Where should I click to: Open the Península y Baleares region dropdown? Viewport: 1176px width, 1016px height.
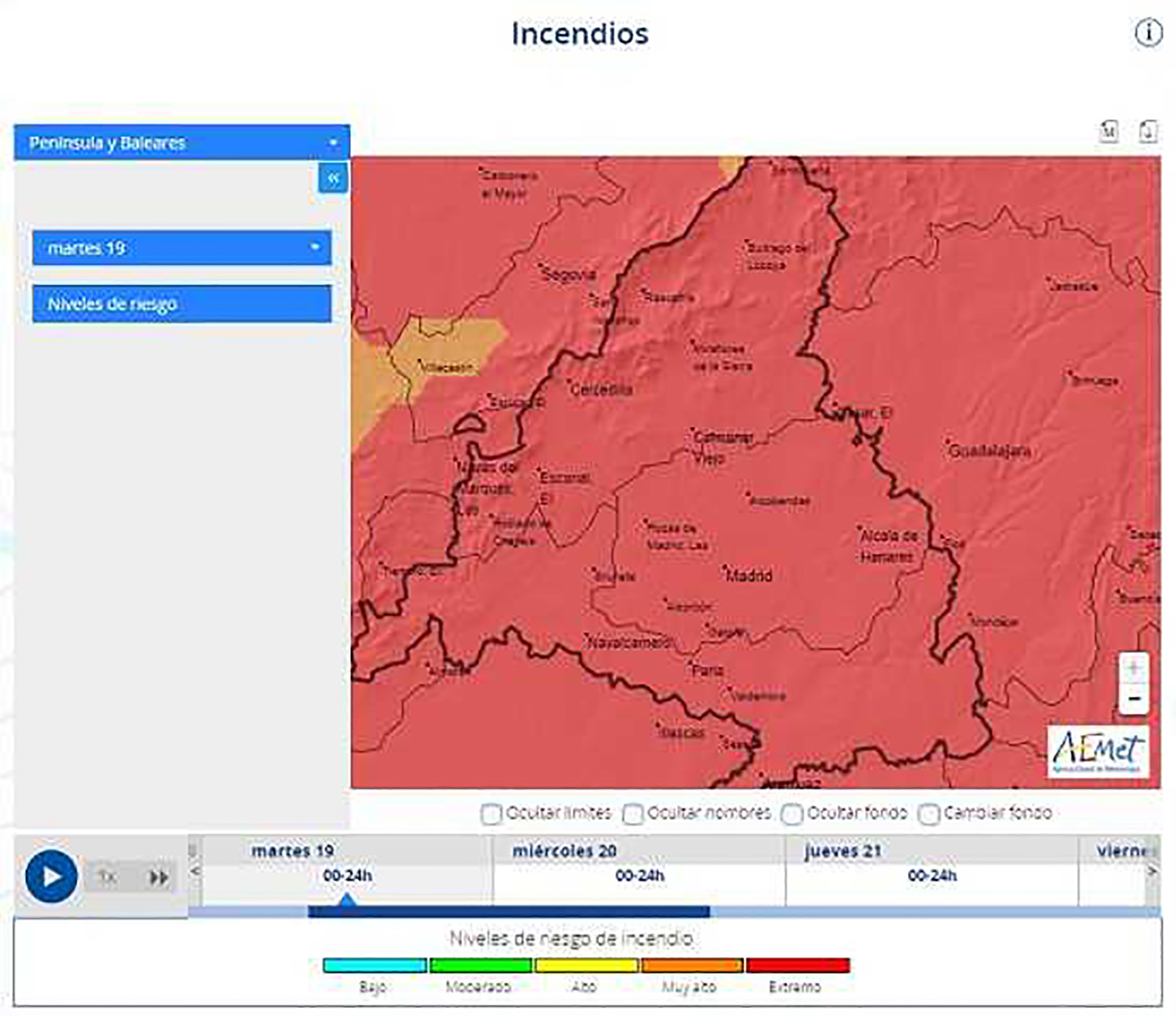coord(181,143)
